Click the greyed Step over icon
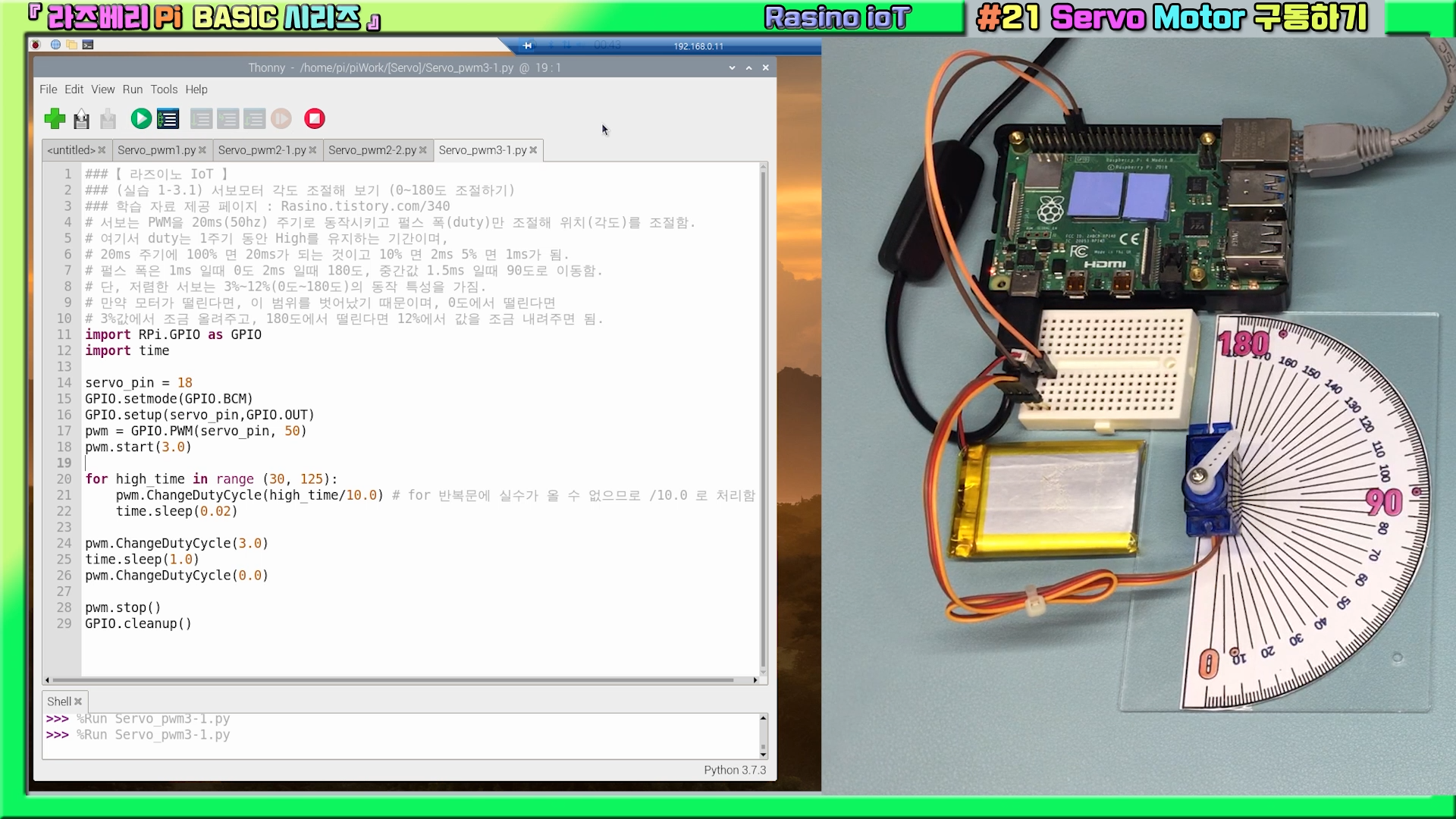The image size is (1456, 819). (x=201, y=119)
